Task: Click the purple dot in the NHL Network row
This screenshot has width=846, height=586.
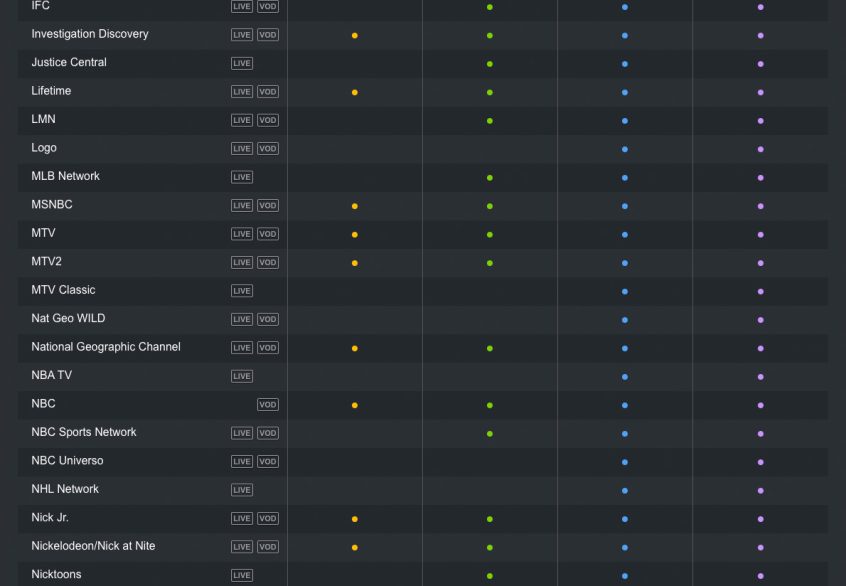Action: tap(760, 490)
